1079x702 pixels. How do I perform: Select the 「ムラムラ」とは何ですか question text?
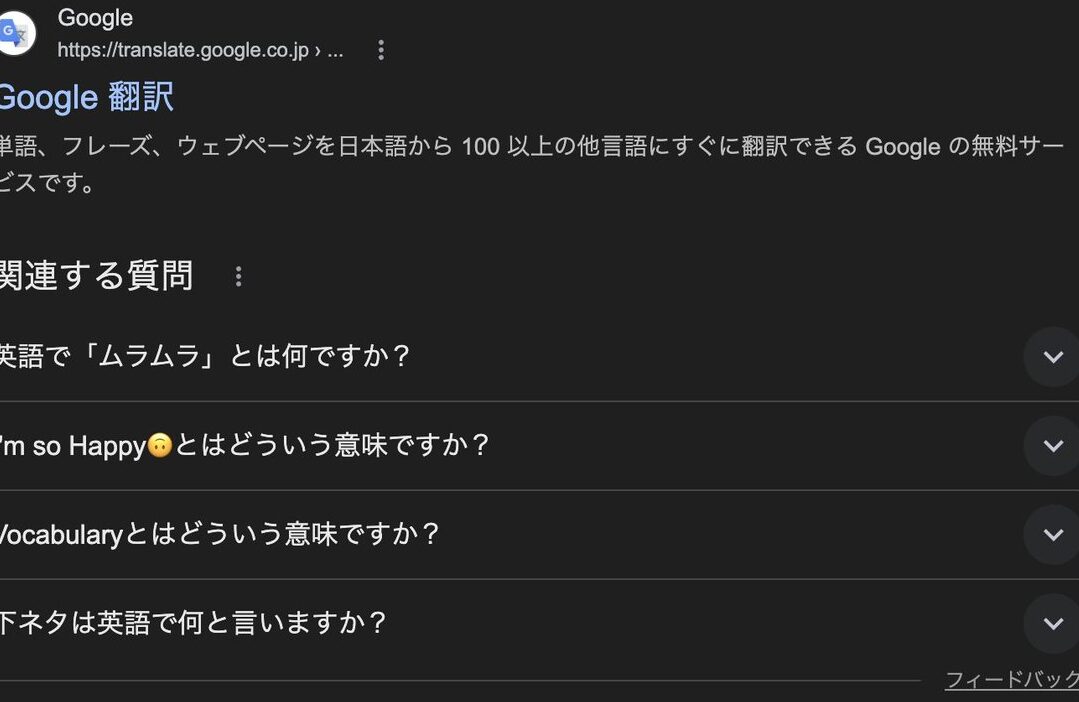(x=205, y=357)
